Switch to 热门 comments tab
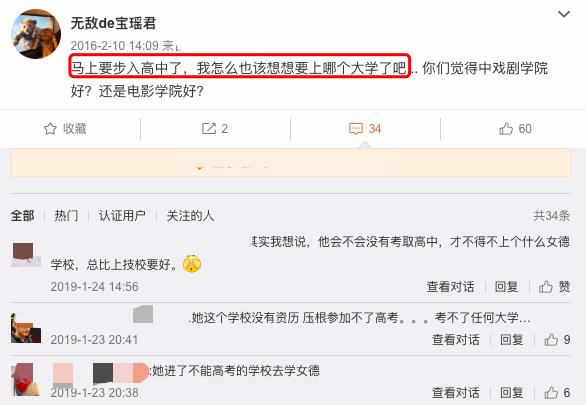The width and height of the screenshot is (586, 405). click(66, 216)
